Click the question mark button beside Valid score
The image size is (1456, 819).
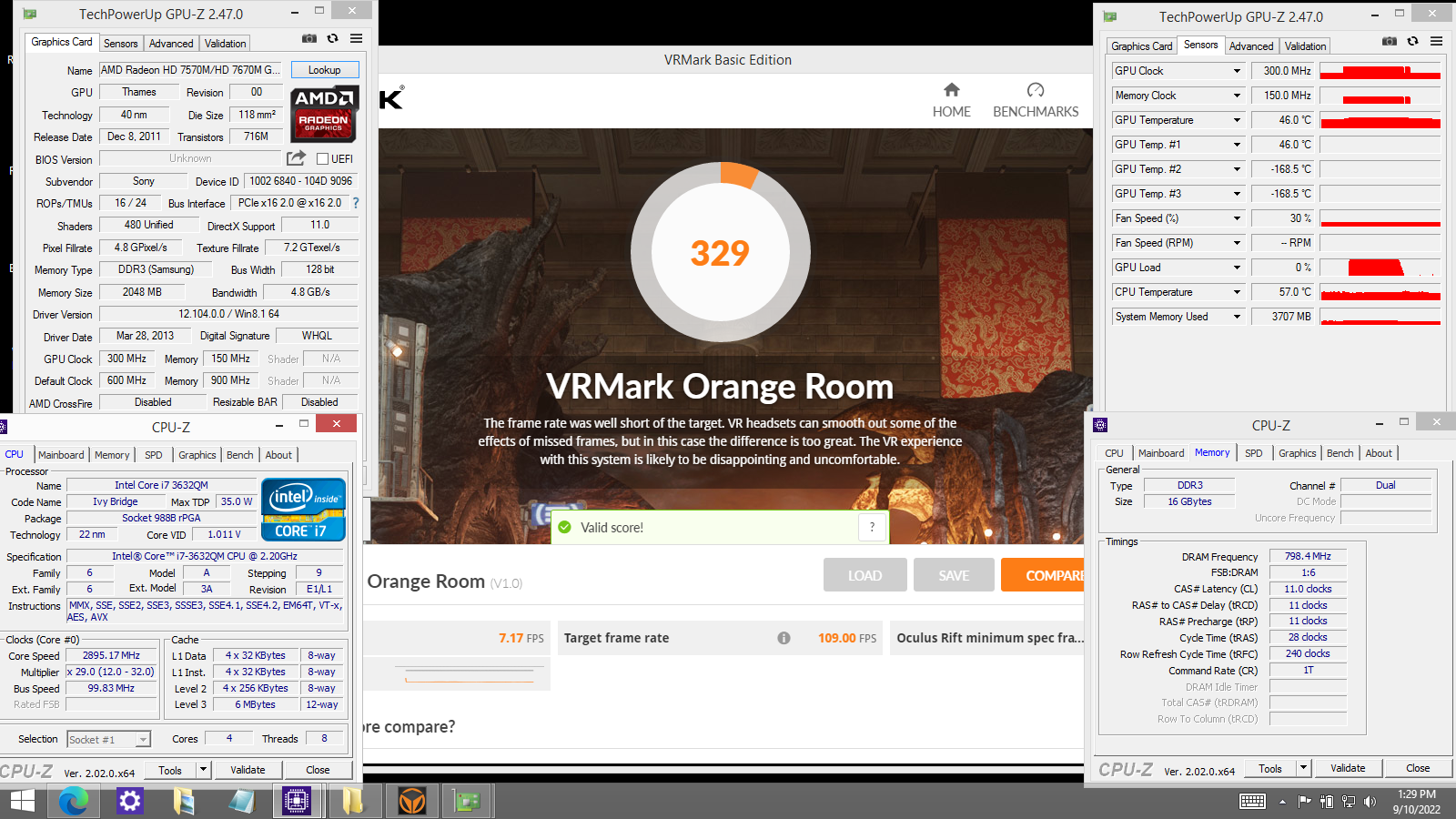click(872, 527)
